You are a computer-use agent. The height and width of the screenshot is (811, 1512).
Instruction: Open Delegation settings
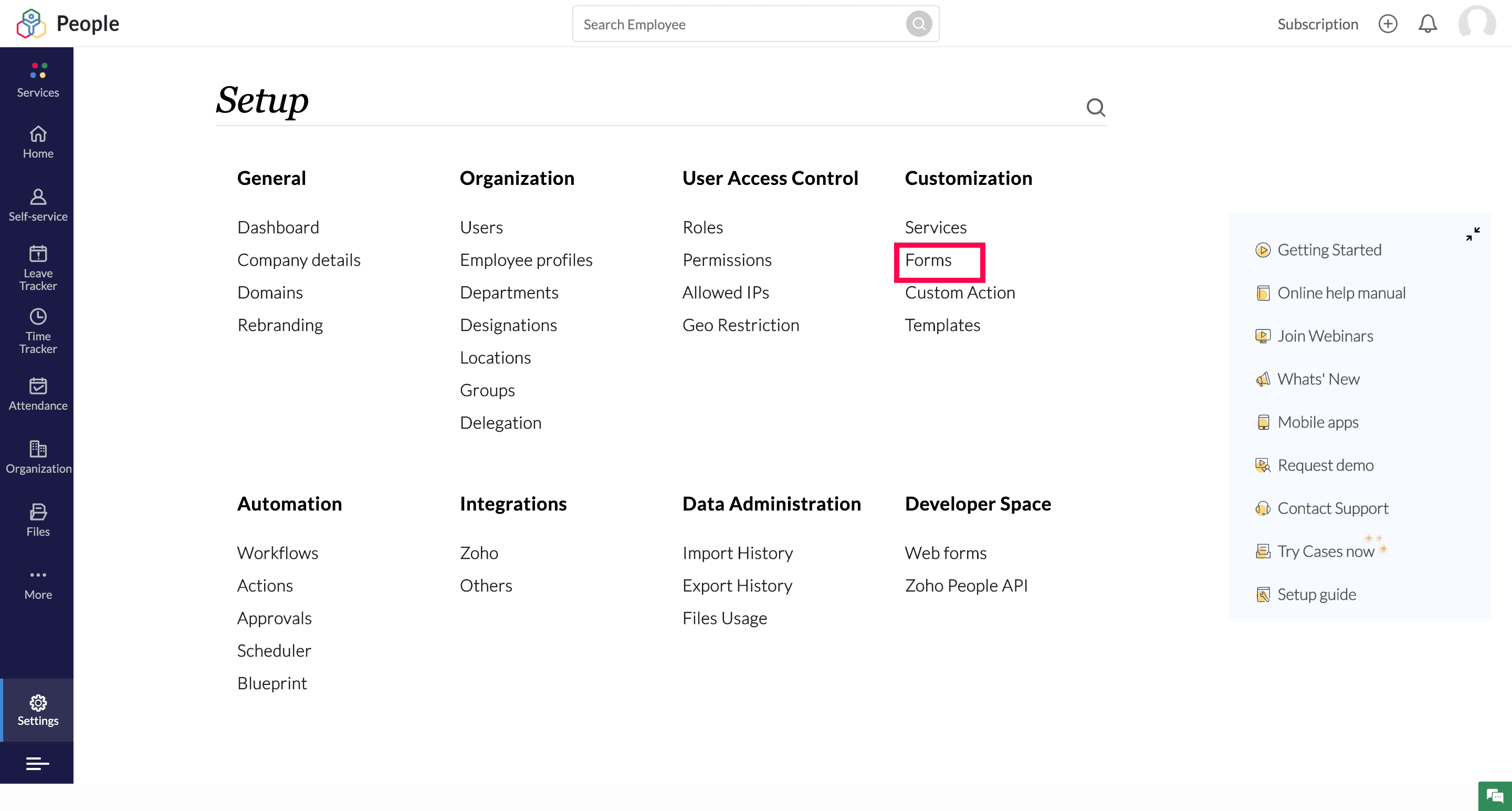point(501,423)
